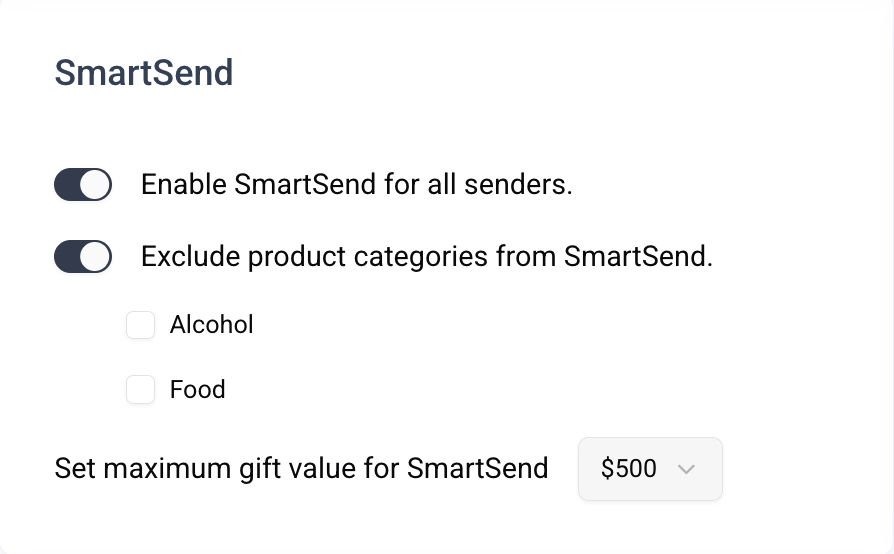Toggle the Enable SmartSend for all senders switch
894x554 pixels.
click(x=83, y=185)
